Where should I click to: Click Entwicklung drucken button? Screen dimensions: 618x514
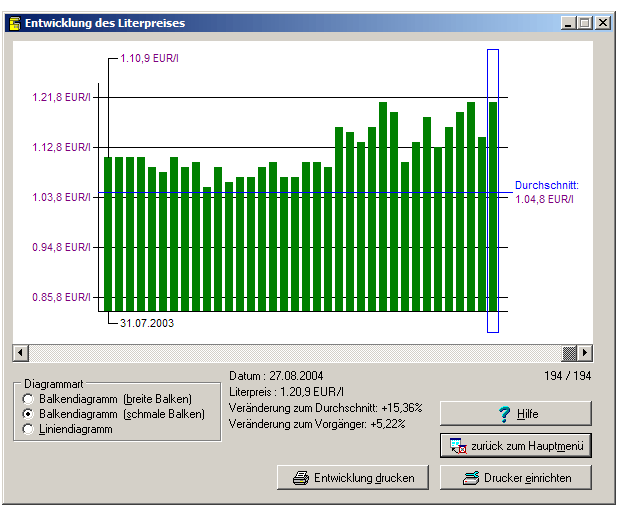(353, 478)
